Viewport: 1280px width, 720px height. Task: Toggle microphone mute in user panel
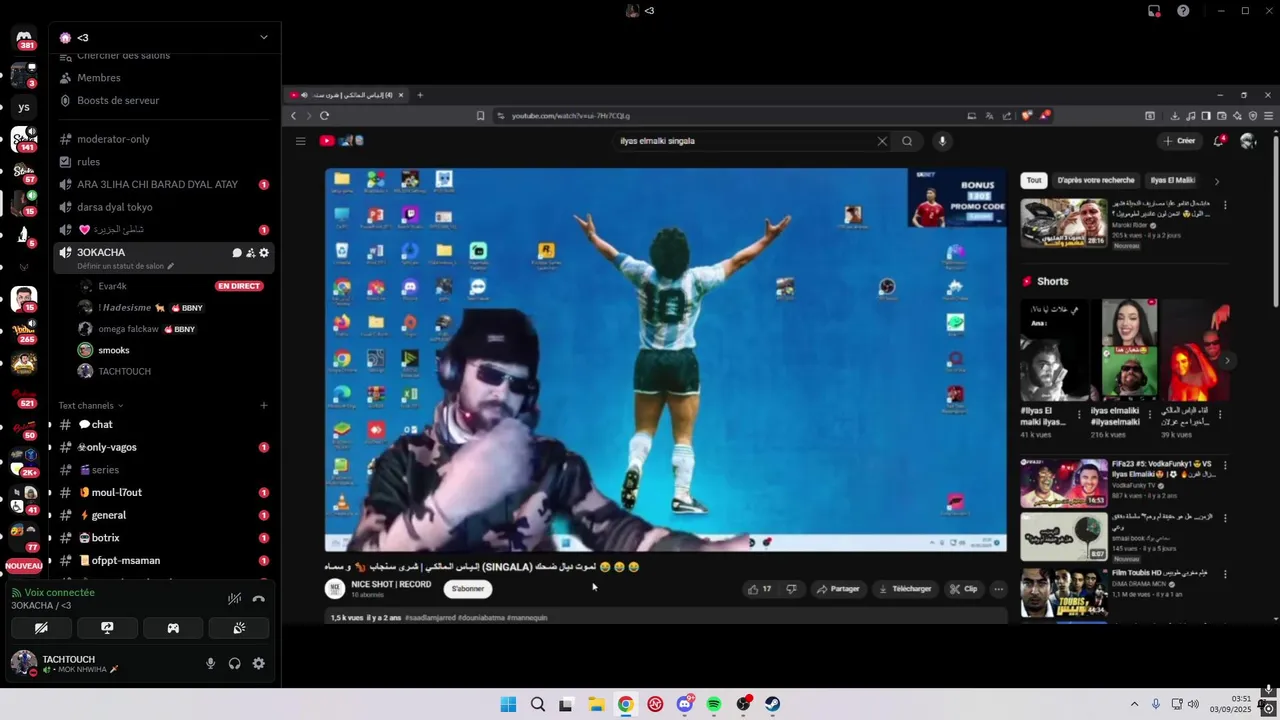coord(210,663)
